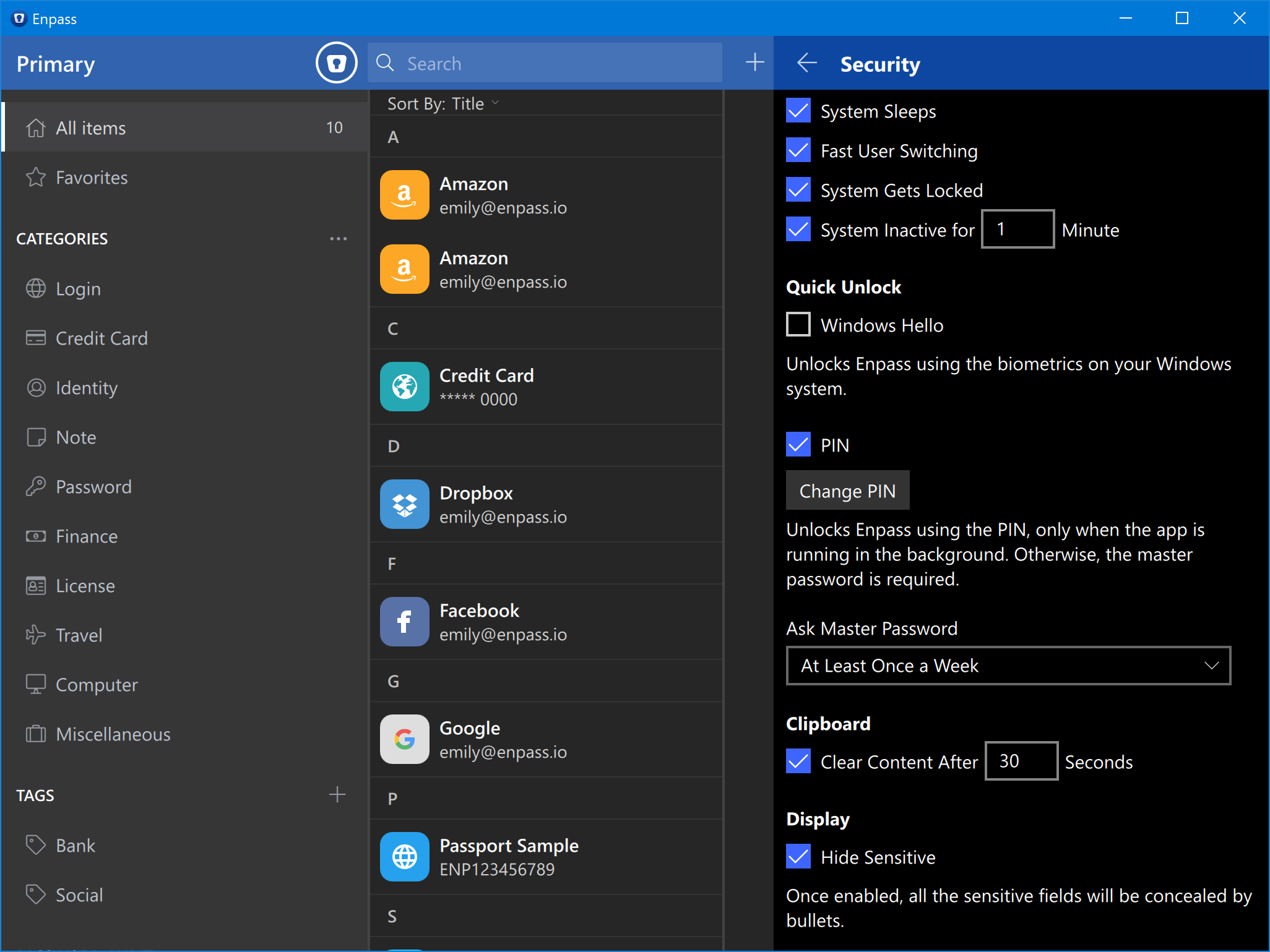Click the Social tag icon
The width and height of the screenshot is (1270, 952).
[x=36, y=895]
